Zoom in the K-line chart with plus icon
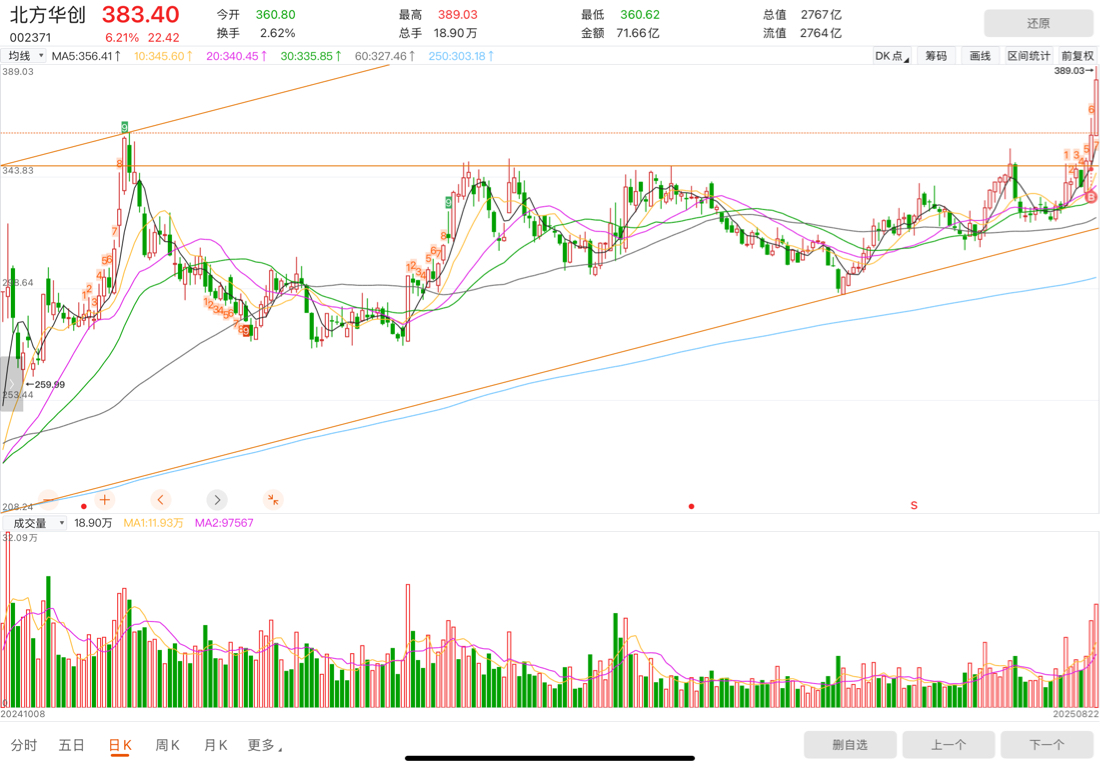Viewport: 1100px width, 768px height. (x=105, y=499)
